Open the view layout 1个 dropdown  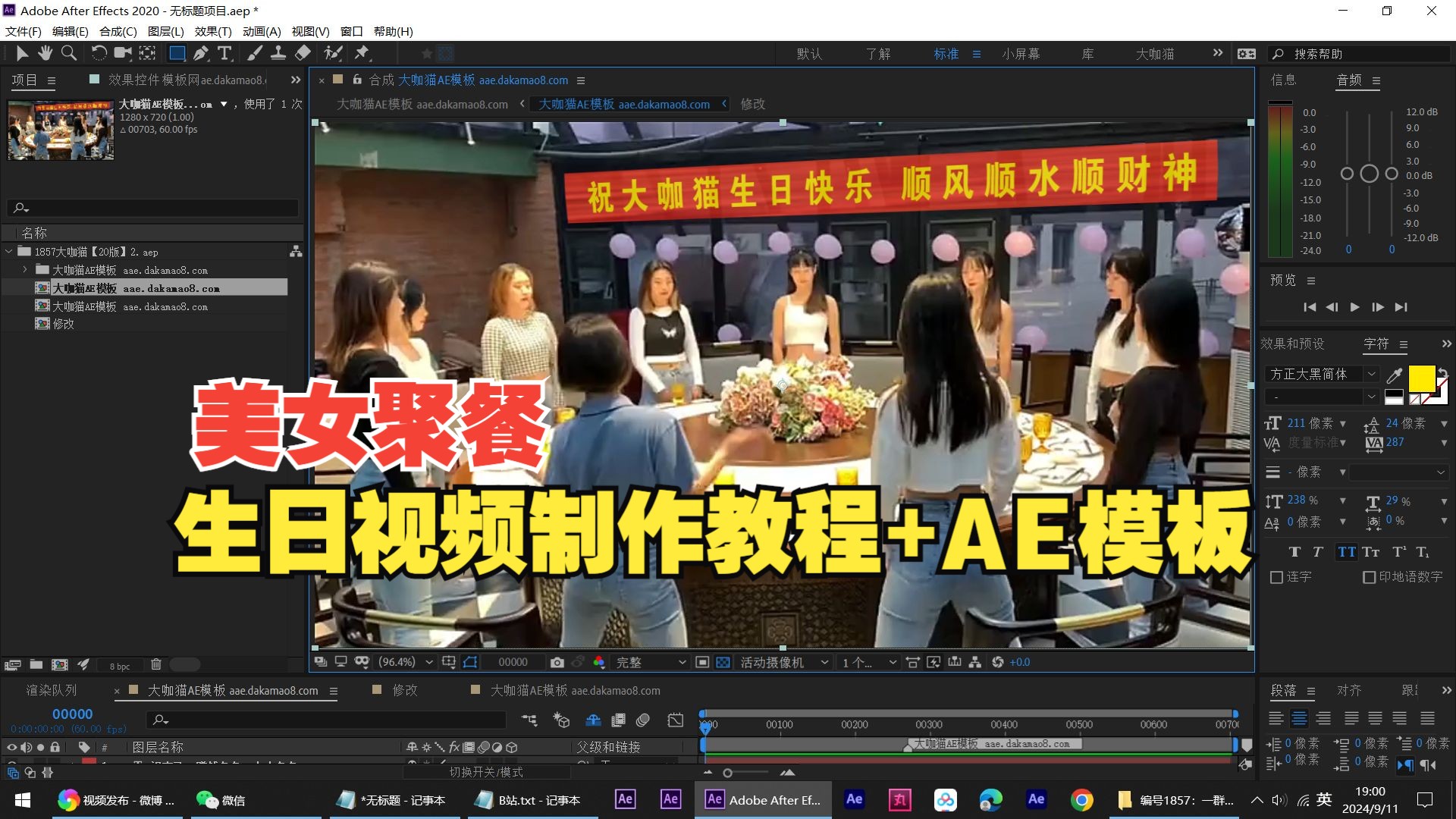click(x=869, y=662)
